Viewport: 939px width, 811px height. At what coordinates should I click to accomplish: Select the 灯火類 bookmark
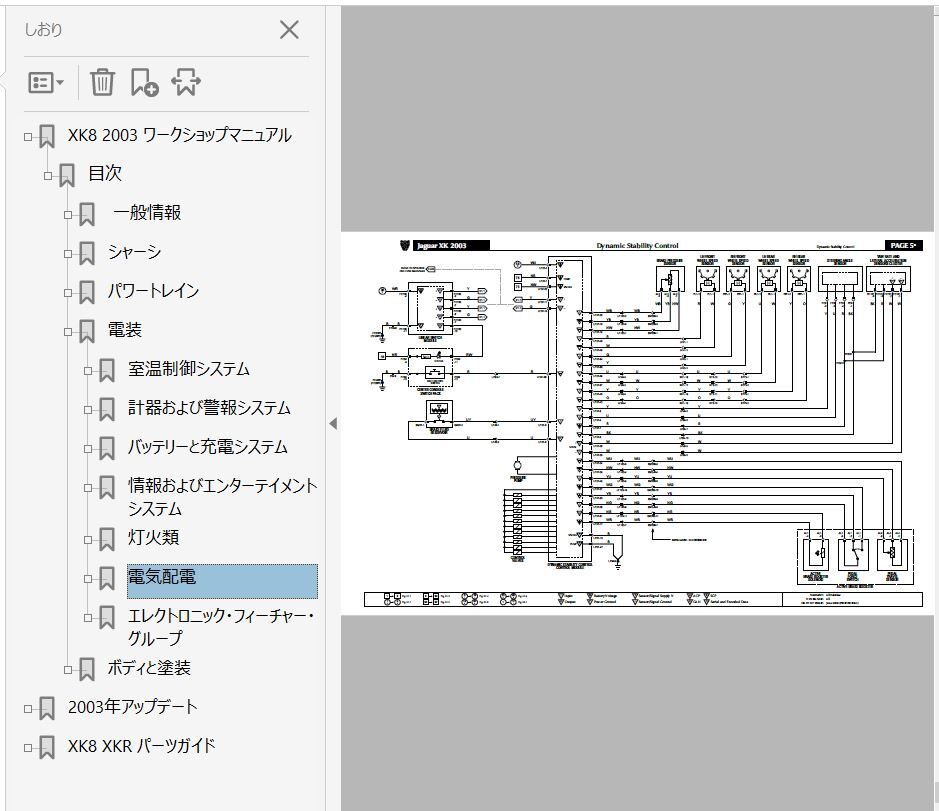point(153,537)
